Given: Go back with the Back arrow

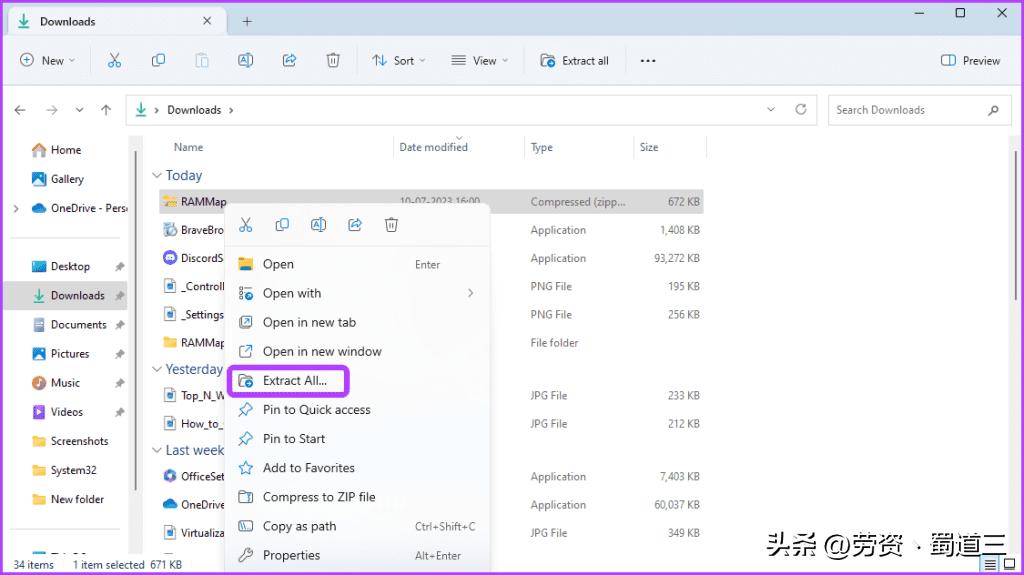Looking at the screenshot, I should (x=20, y=110).
